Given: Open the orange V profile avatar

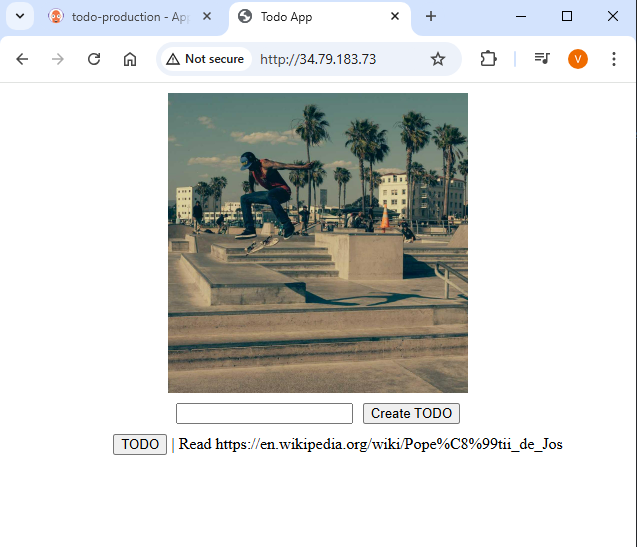Looking at the screenshot, I should [578, 59].
